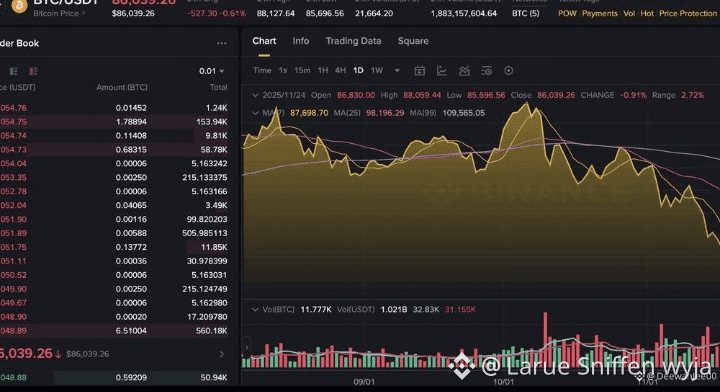The image size is (720, 392).
Task: Click the Bitcoin coin logo icon
Action: point(19,6)
